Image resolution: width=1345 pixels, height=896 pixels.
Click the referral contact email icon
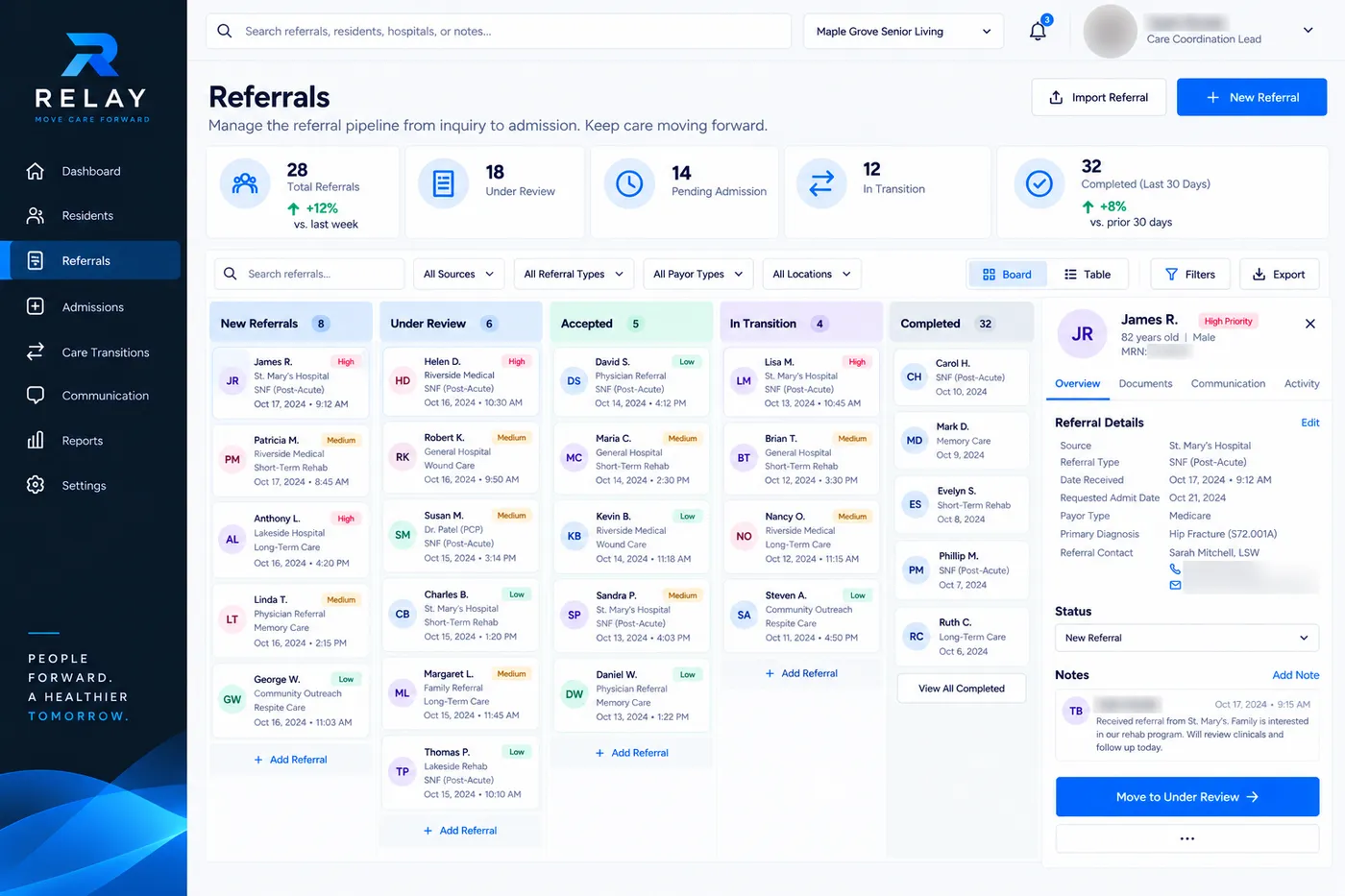coord(1175,585)
